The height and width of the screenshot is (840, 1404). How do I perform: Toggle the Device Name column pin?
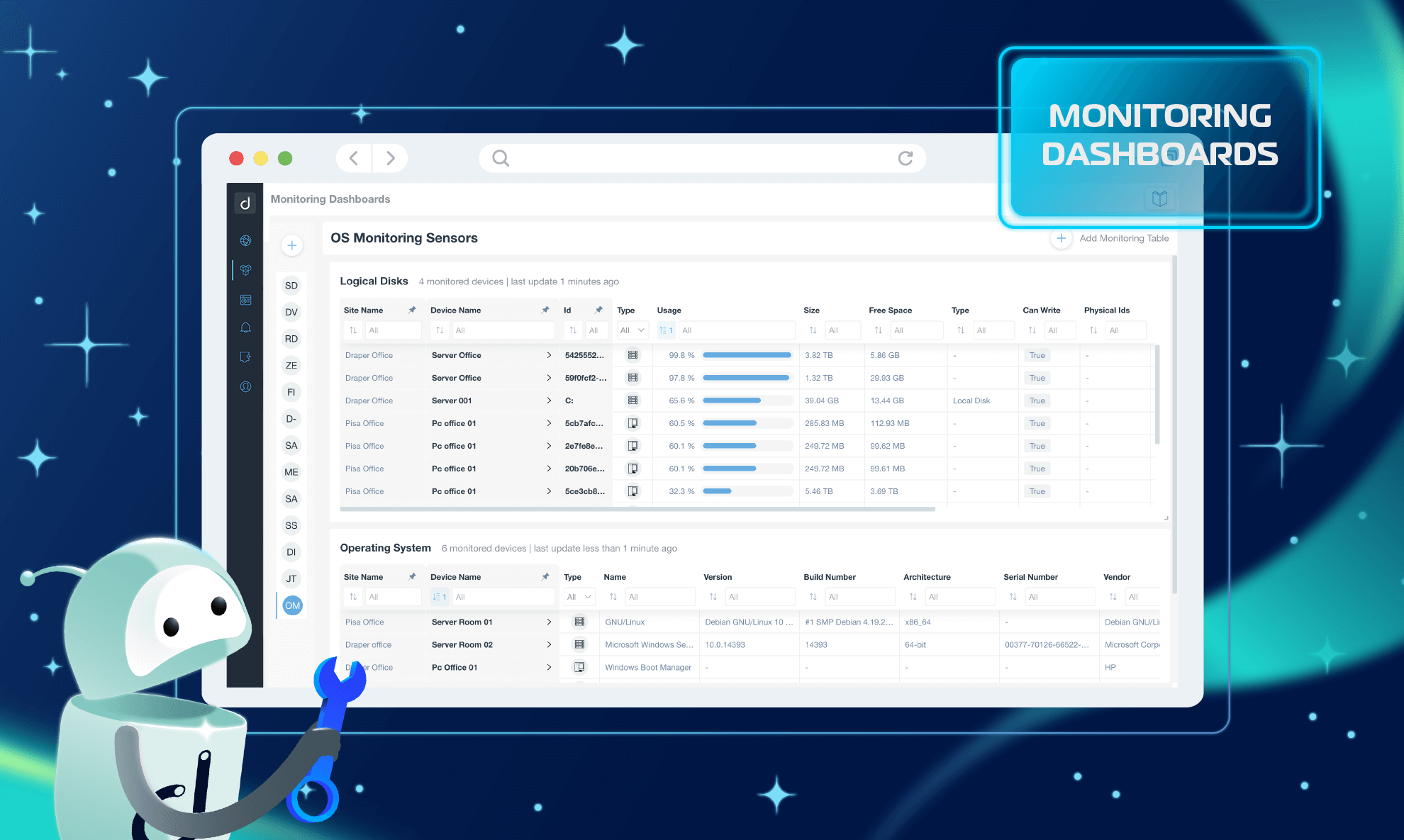(545, 310)
